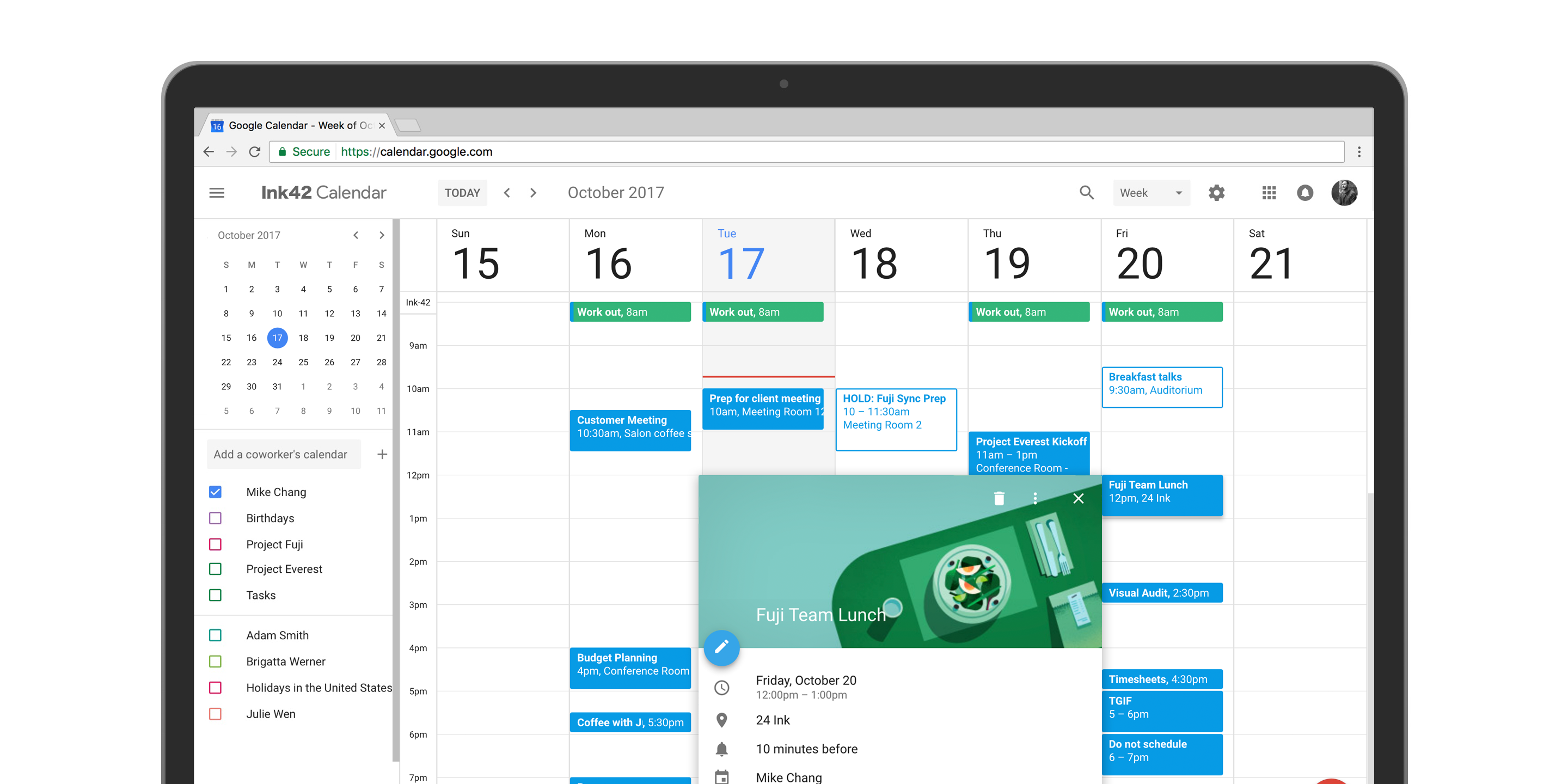Click Add a coworker's calendar plus button
1568x784 pixels.
[382, 454]
